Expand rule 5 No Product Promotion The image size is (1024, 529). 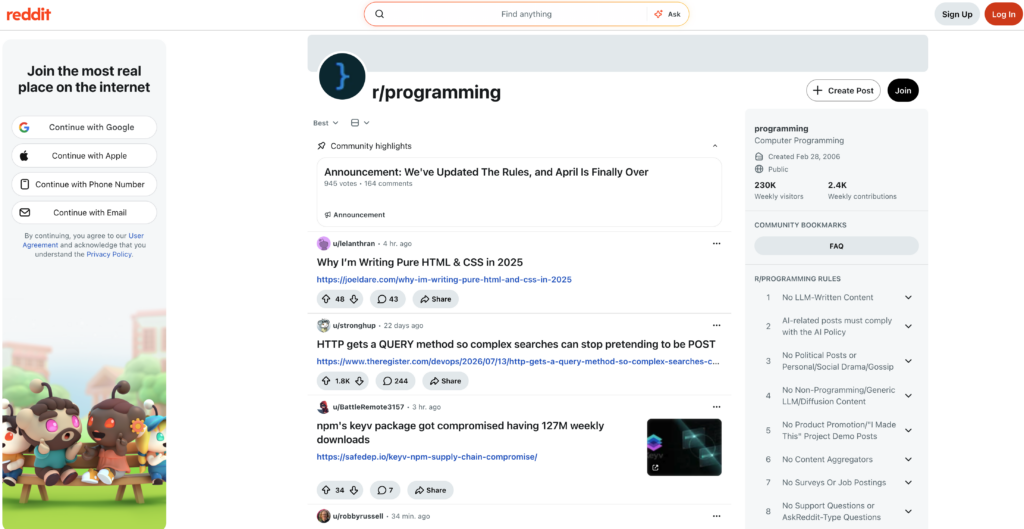pos(908,430)
